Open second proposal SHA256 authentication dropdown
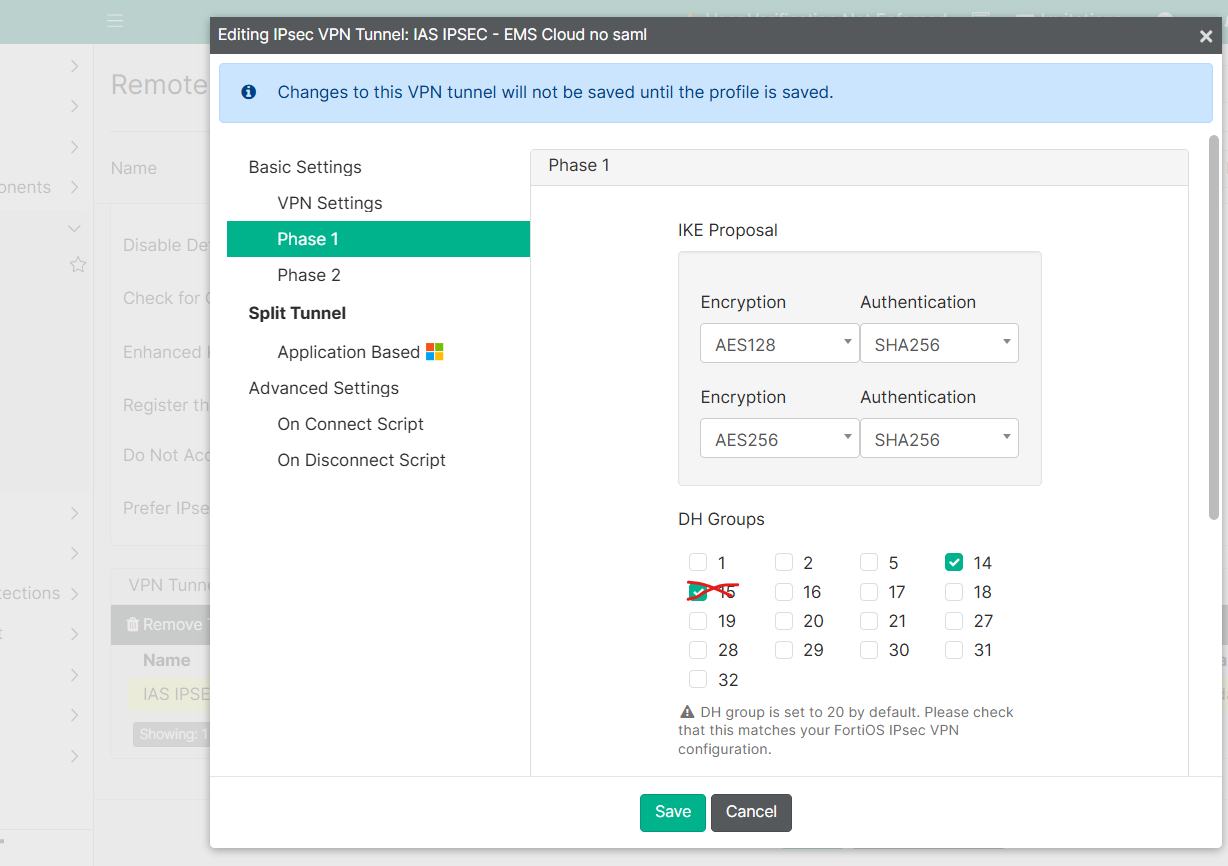Image resolution: width=1228 pixels, height=866 pixels. (x=939, y=438)
